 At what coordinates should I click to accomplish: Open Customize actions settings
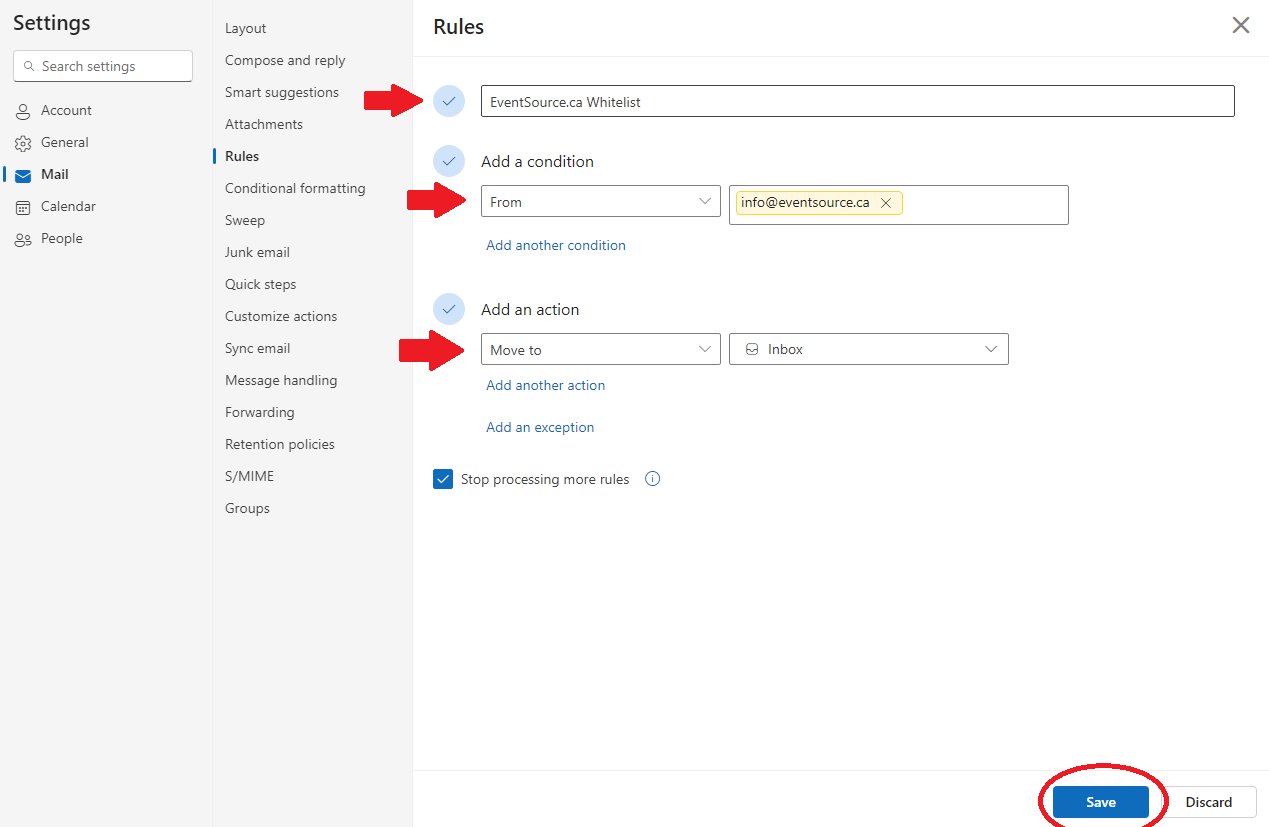pyautogui.click(x=281, y=317)
